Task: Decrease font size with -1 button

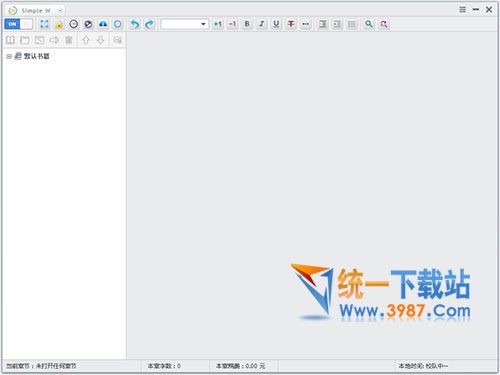Action: tap(232, 24)
